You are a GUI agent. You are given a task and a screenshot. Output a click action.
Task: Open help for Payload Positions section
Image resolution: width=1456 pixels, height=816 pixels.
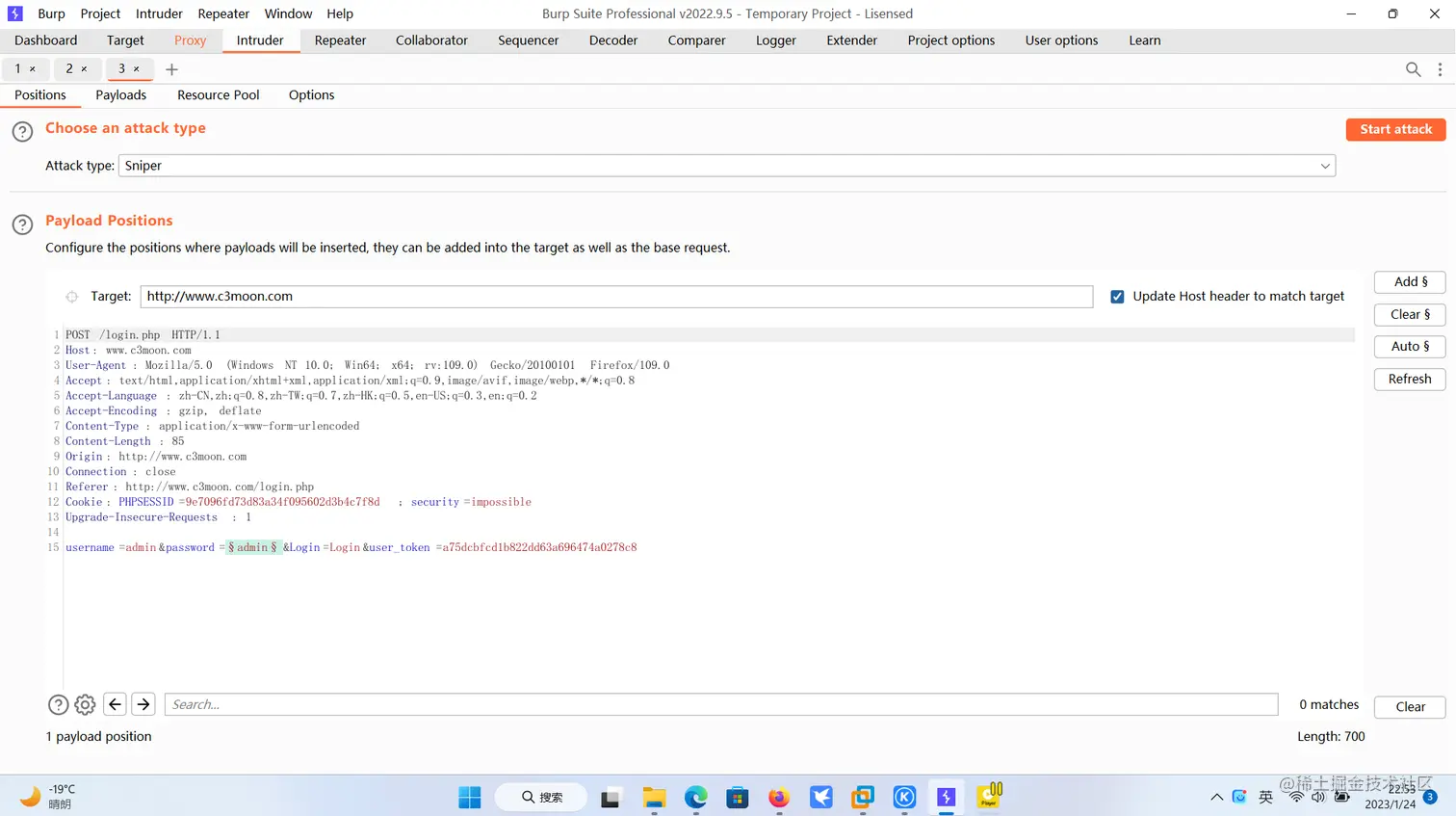(22, 224)
